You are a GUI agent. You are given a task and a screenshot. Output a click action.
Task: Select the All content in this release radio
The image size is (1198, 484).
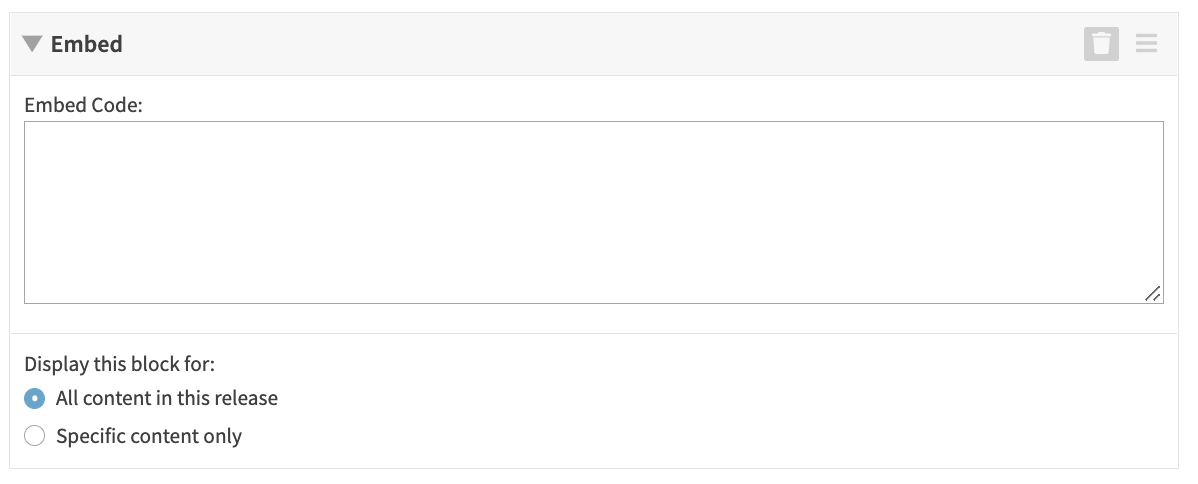coord(35,398)
